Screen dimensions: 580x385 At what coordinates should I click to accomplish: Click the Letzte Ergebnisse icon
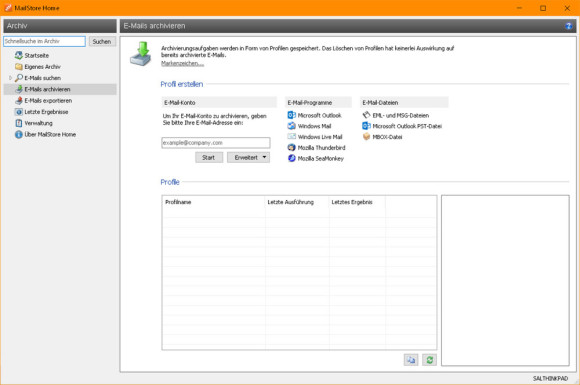coord(18,112)
